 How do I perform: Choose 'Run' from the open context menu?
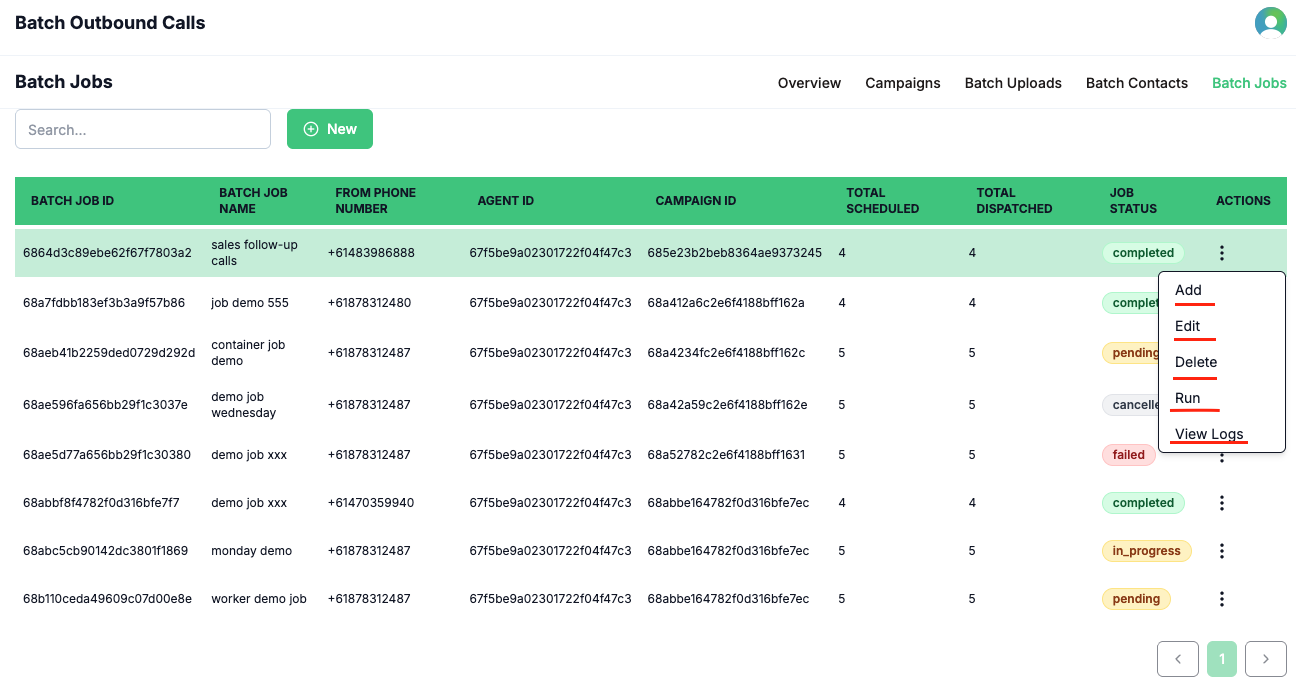[1188, 397]
